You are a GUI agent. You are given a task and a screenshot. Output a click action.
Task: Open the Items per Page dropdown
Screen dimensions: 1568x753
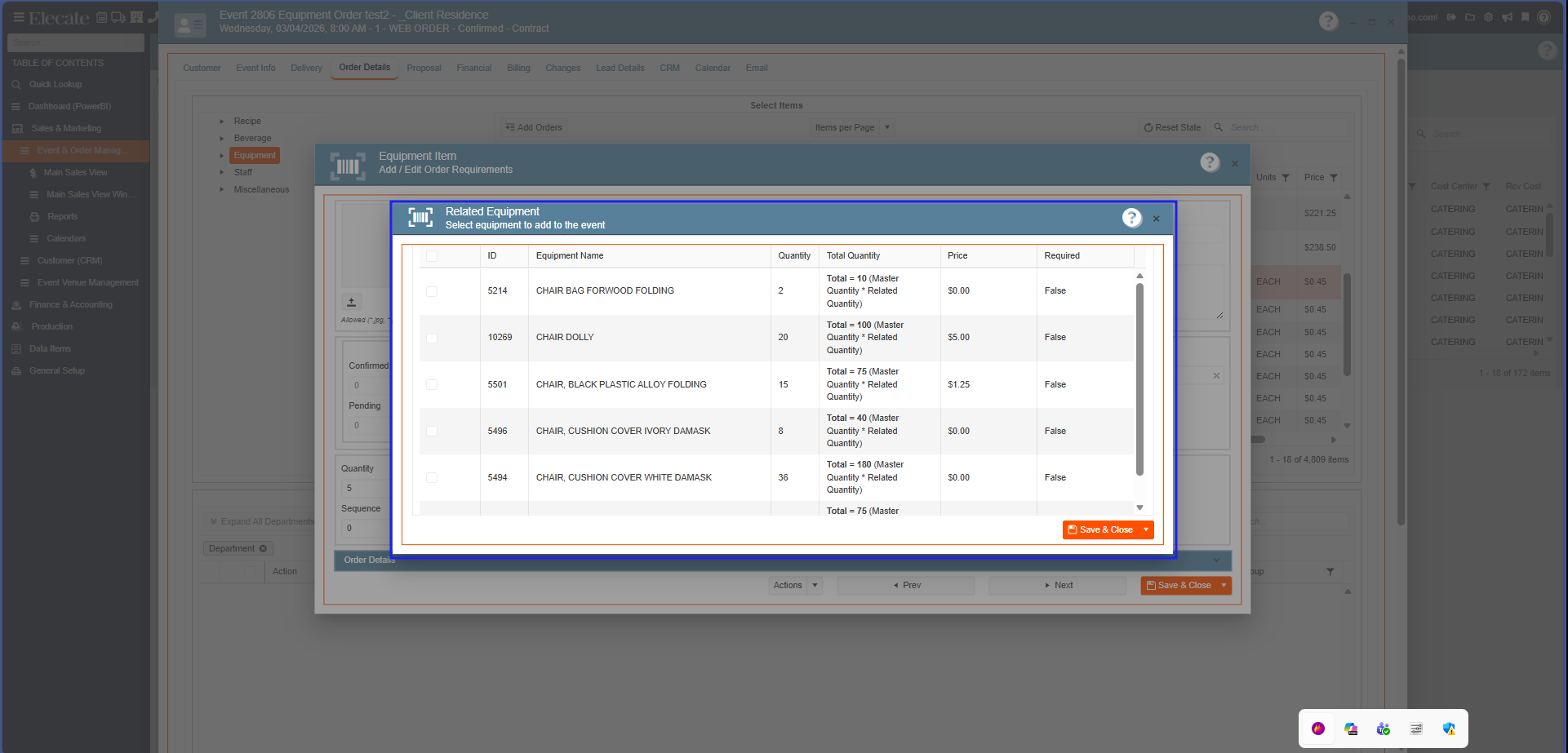coord(887,127)
